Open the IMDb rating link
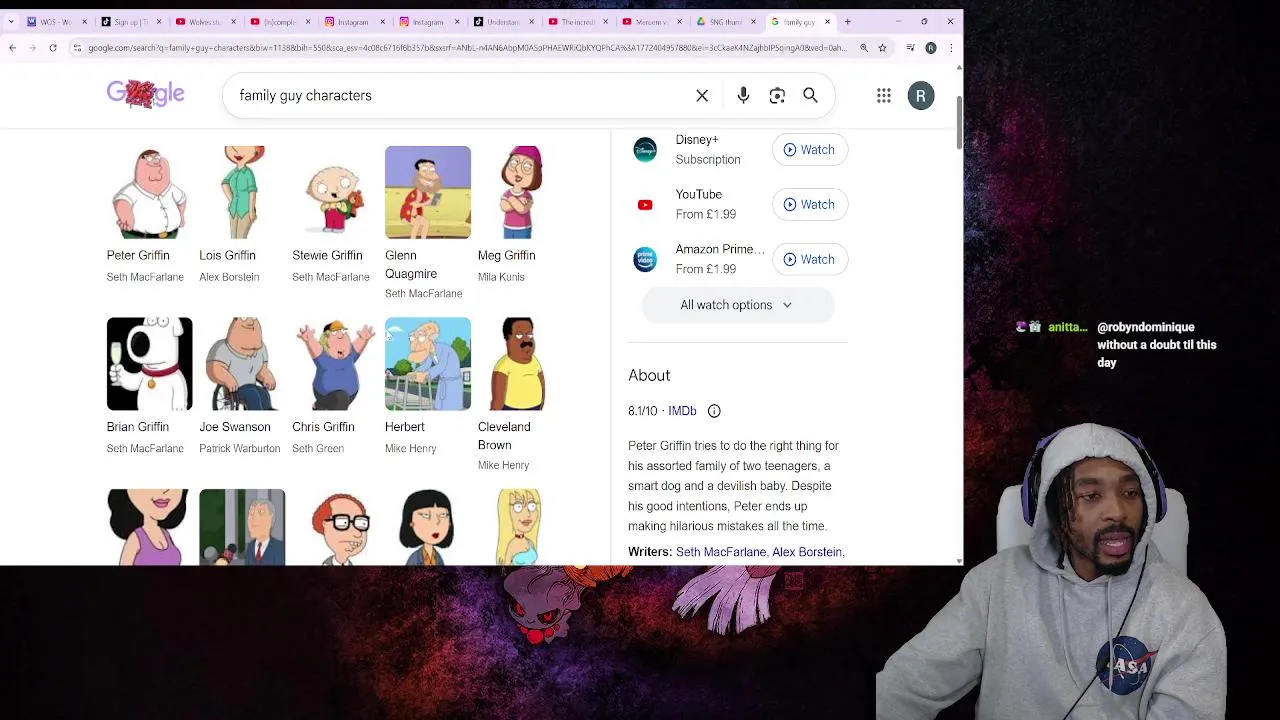Image resolution: width=1280 pixels, height=720 pixels. point(682,411)
